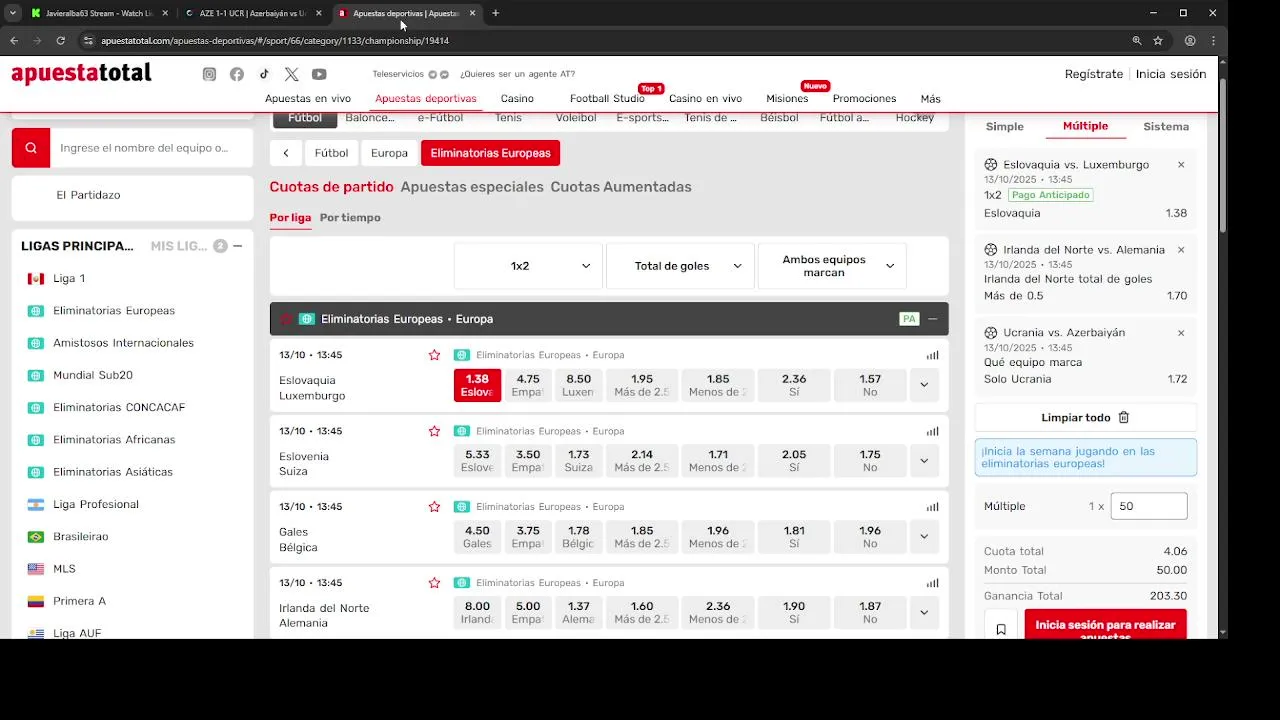Select 1.37 Alemania win odds
This screenshot has width=1280, height=720.
(x=578, y=613)
